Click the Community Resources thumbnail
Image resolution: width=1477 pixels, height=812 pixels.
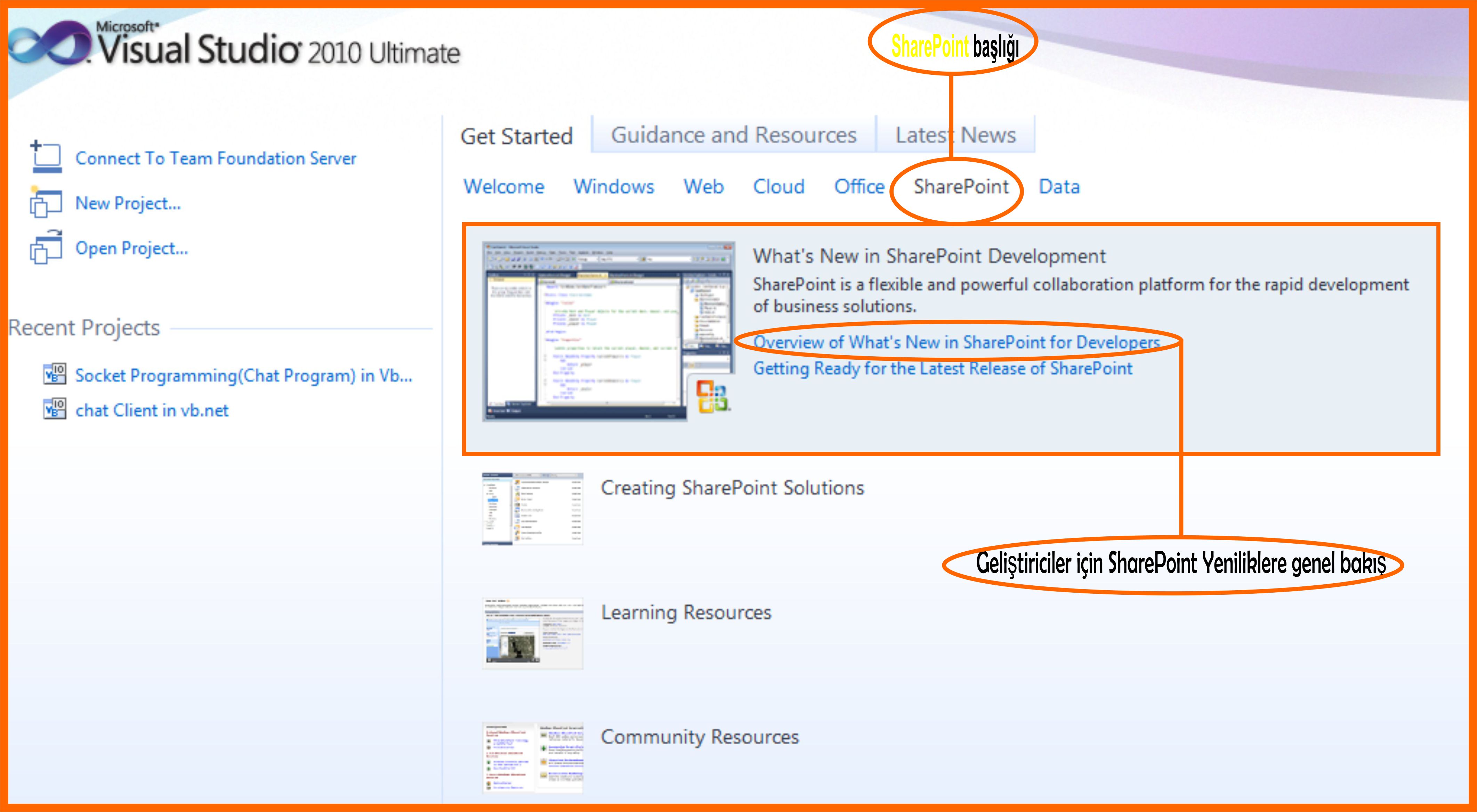coord(533,757)
